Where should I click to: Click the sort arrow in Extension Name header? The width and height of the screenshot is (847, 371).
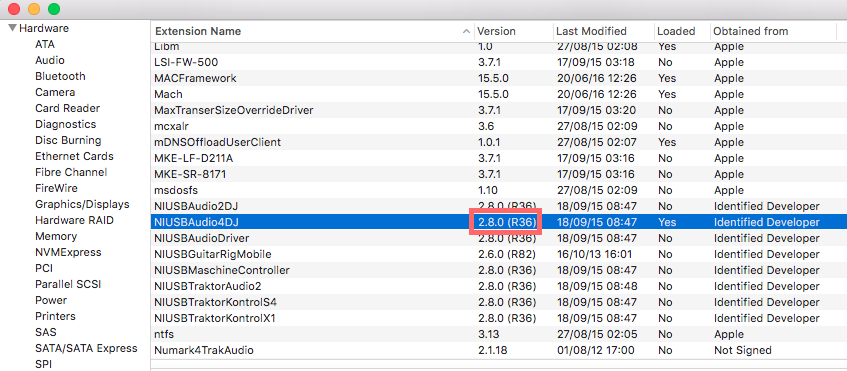(x=466, y=32)
